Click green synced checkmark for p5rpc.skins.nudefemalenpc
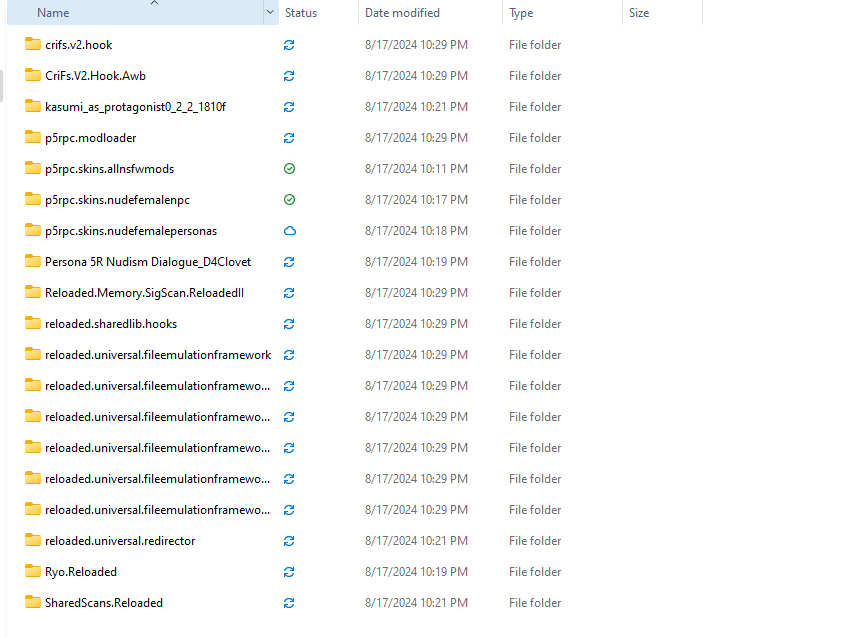This screenshot has width=853, height=638. pos(289,200)
